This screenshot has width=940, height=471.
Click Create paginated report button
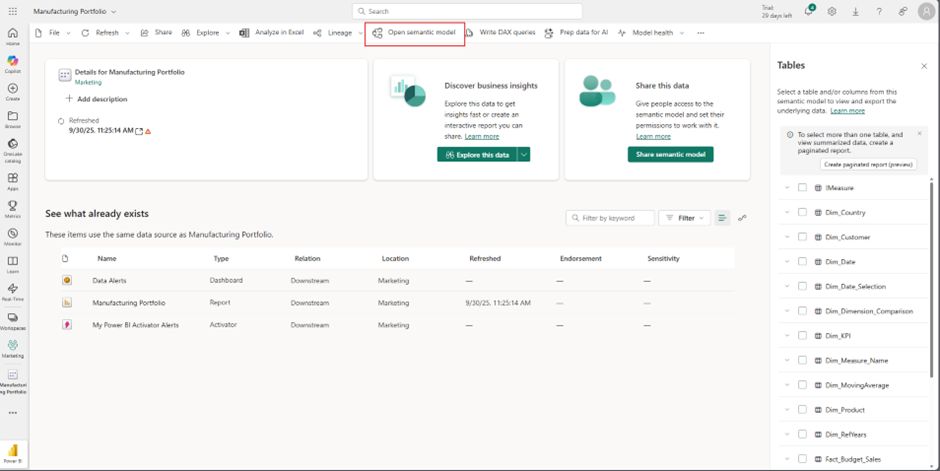(867, 163)
